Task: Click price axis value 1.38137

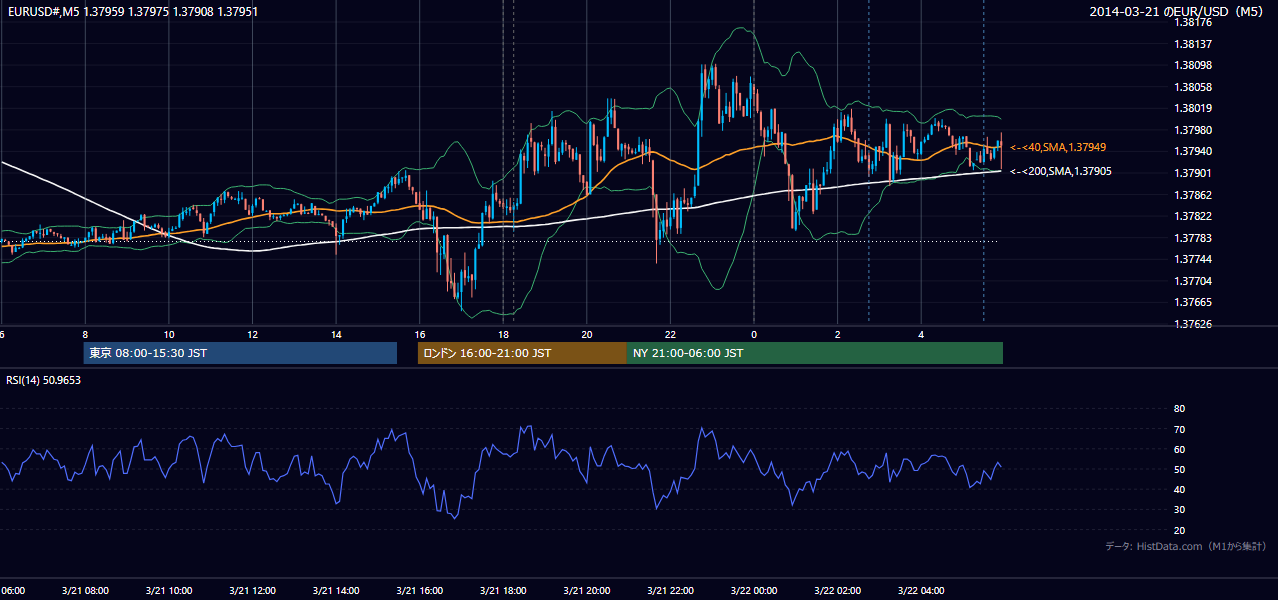Action: [1192, 44]
